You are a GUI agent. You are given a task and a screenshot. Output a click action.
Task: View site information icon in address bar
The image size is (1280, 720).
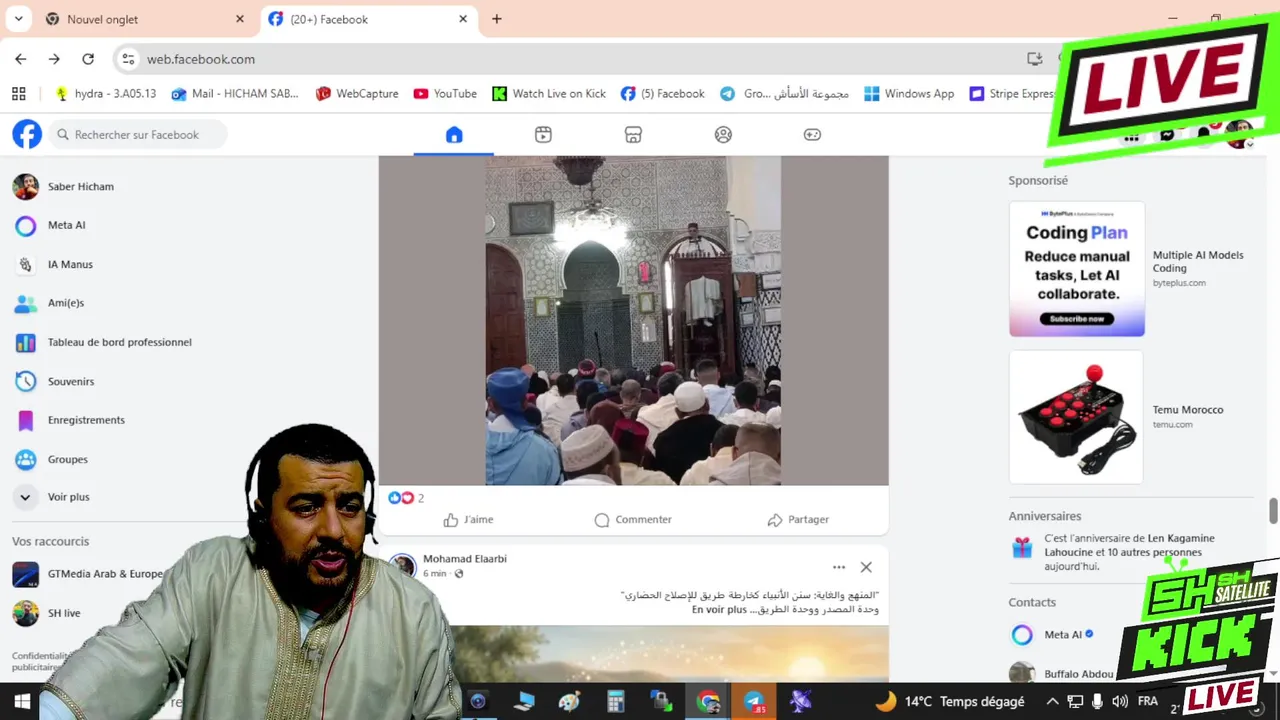click(128, 59)
